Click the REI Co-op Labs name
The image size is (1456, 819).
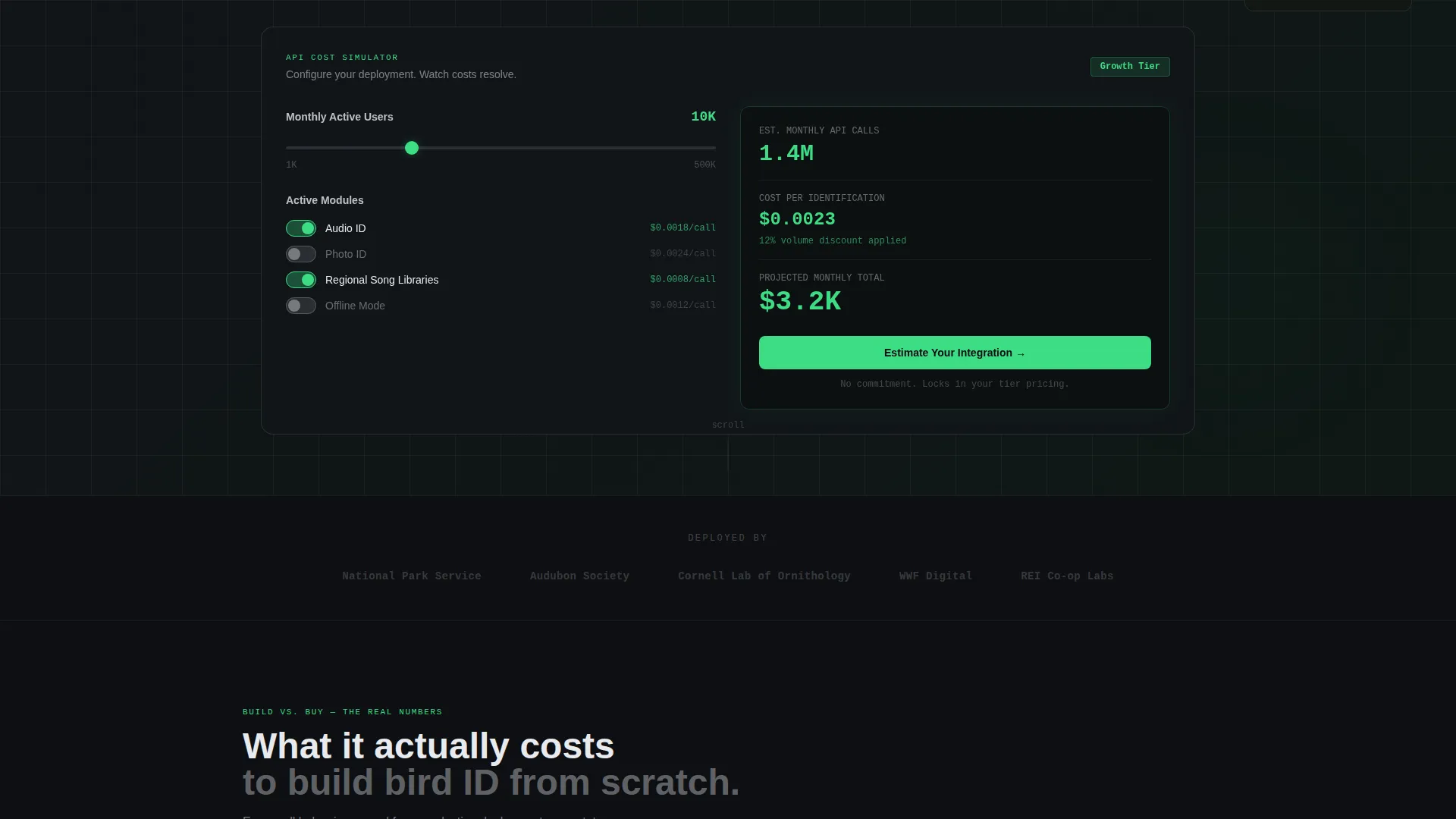[1067, 576]
